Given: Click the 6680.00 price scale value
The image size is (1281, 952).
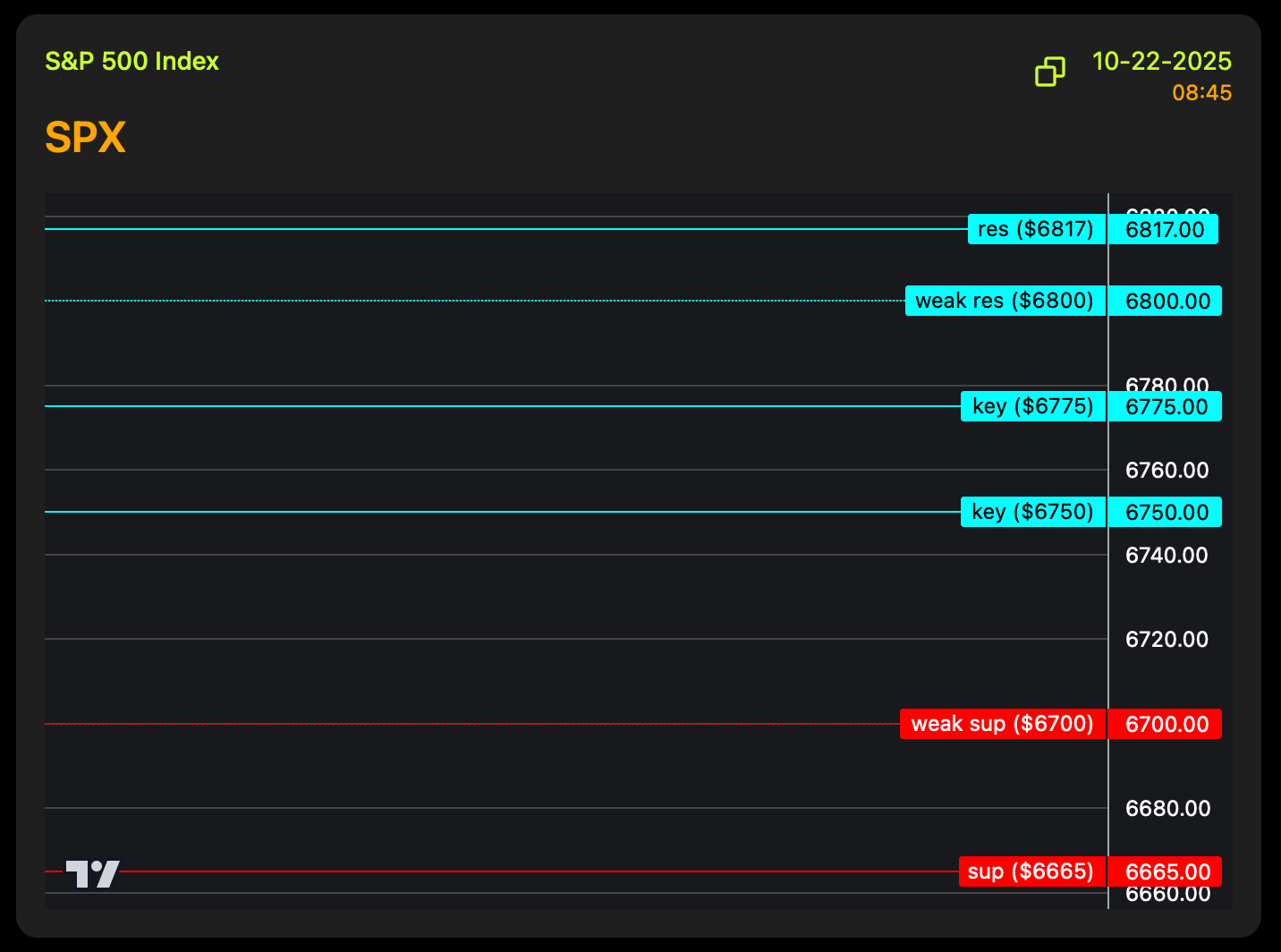Looking at the screenshot, I should coord(1166,809).
